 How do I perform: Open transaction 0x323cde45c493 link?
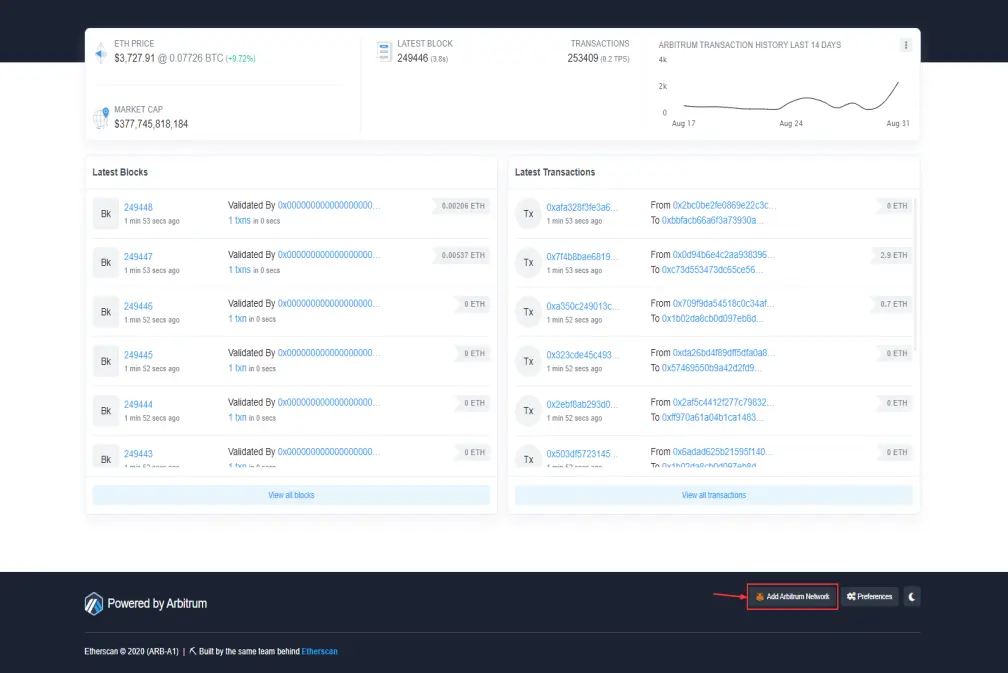click(x=582, y=355)
